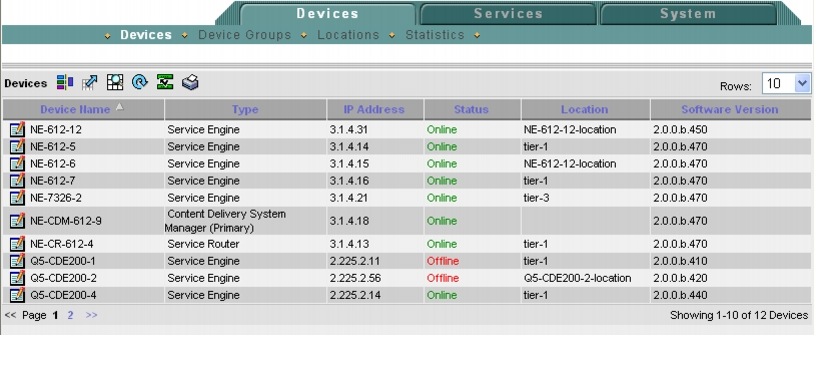The width and height of the screenshot is (840, 366).
Task: Sort by Type column header
Action: tap(245, 109)
